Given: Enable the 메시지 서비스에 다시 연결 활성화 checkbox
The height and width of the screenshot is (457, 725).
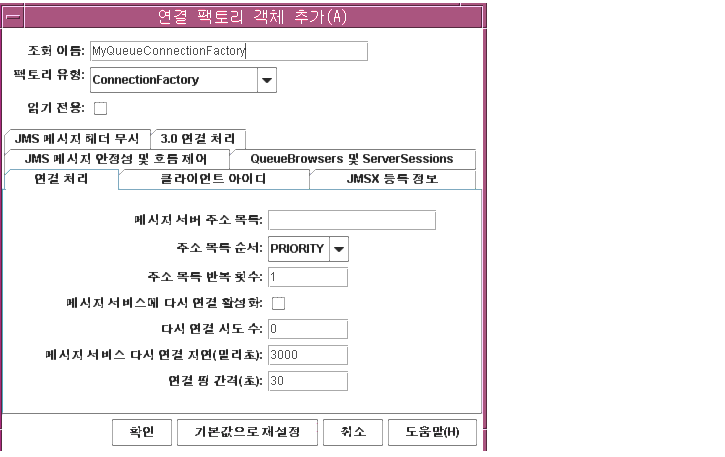Looking at the screenshot, I should (278, 303).
